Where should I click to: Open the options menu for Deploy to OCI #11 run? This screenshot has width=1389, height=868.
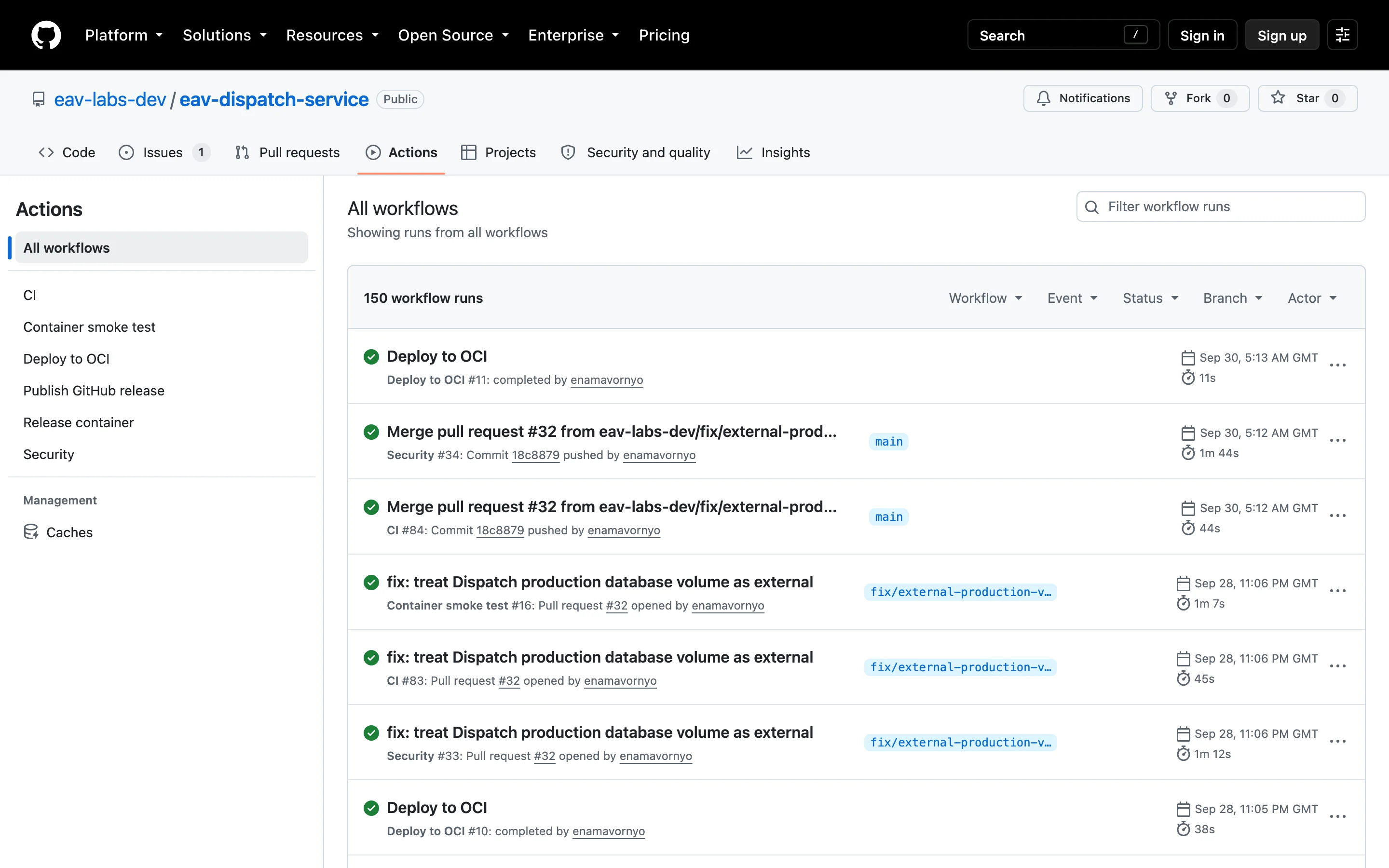click(x=1337, y=365)
